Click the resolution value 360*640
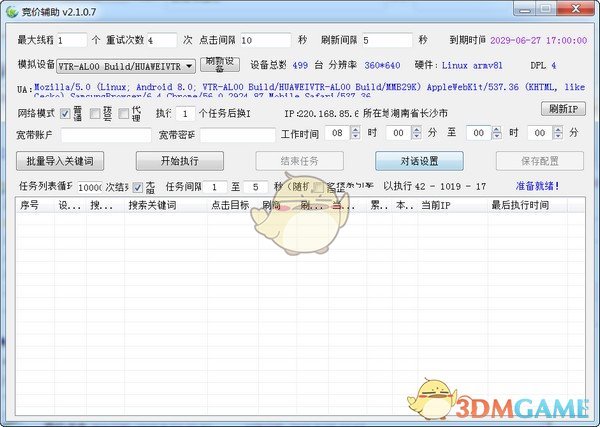The width and height of the screenshot is (600, 427). [x=382, y=65]
